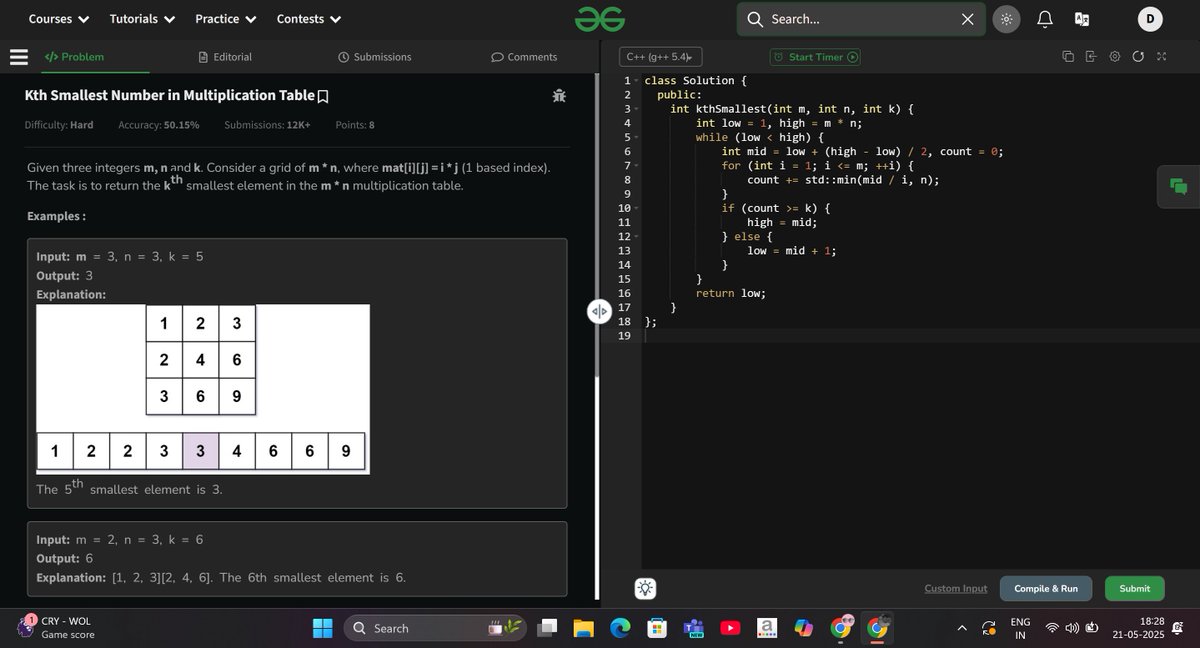Click the 'Submissions: 12K+' text
Screen dimensions: 1200x648
coord(267,125)
